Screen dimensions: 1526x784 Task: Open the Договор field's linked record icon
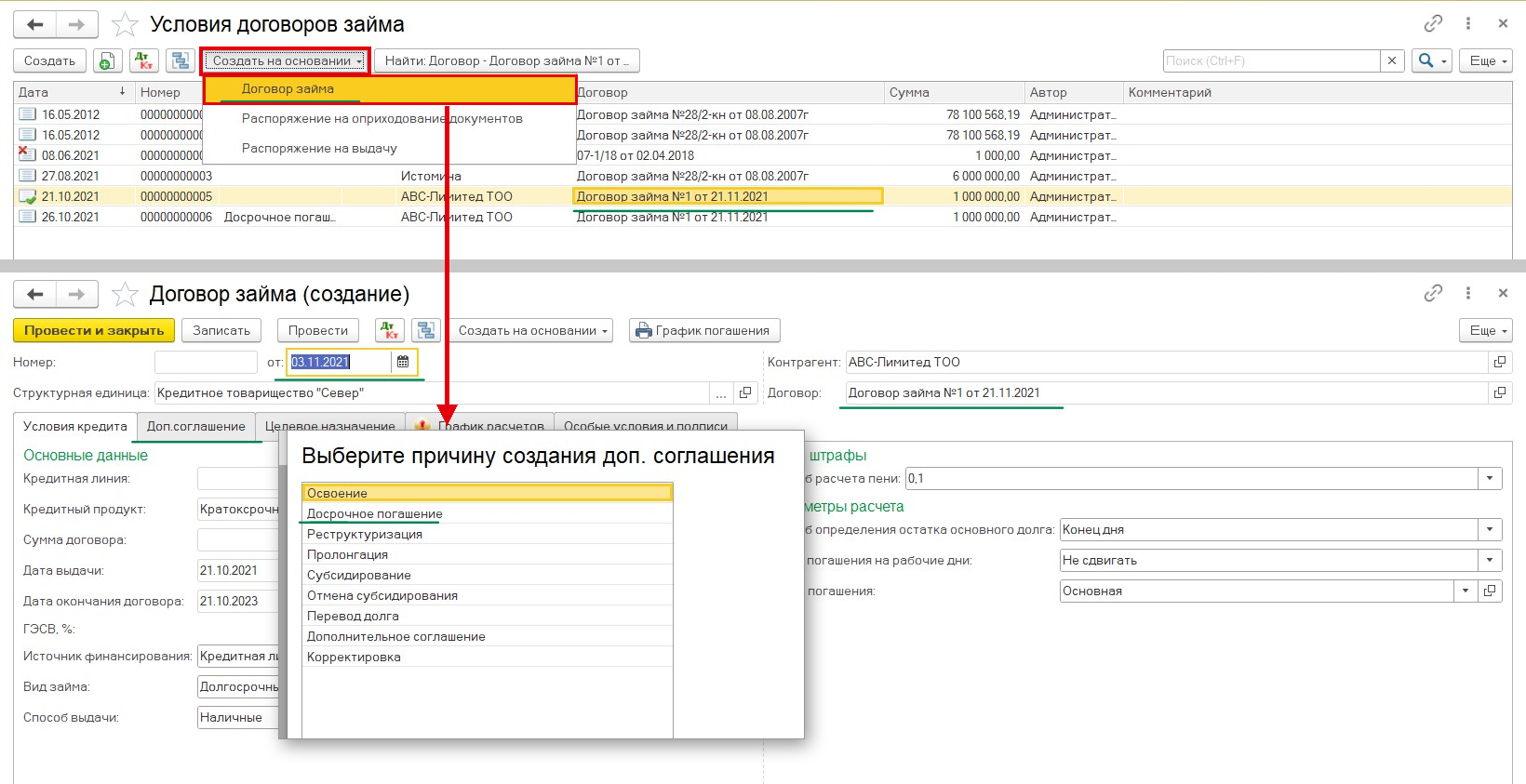(1500, 392)
